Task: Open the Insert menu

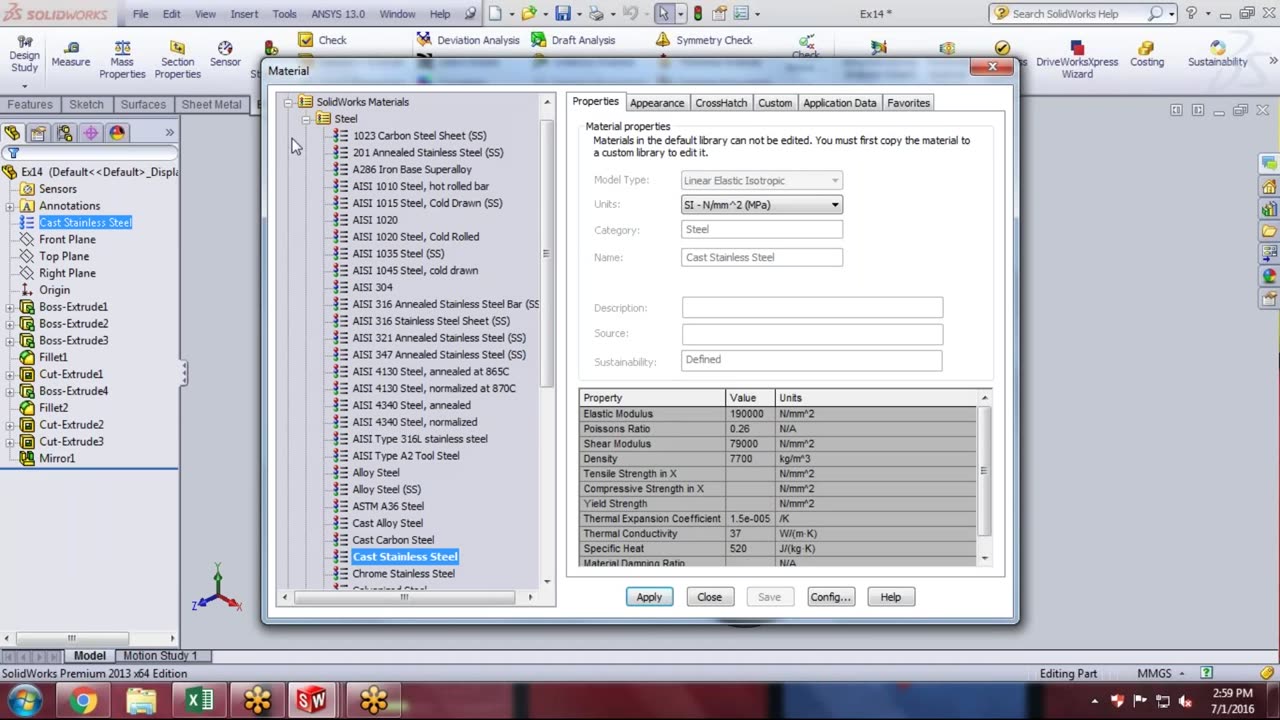Action: 244,14
